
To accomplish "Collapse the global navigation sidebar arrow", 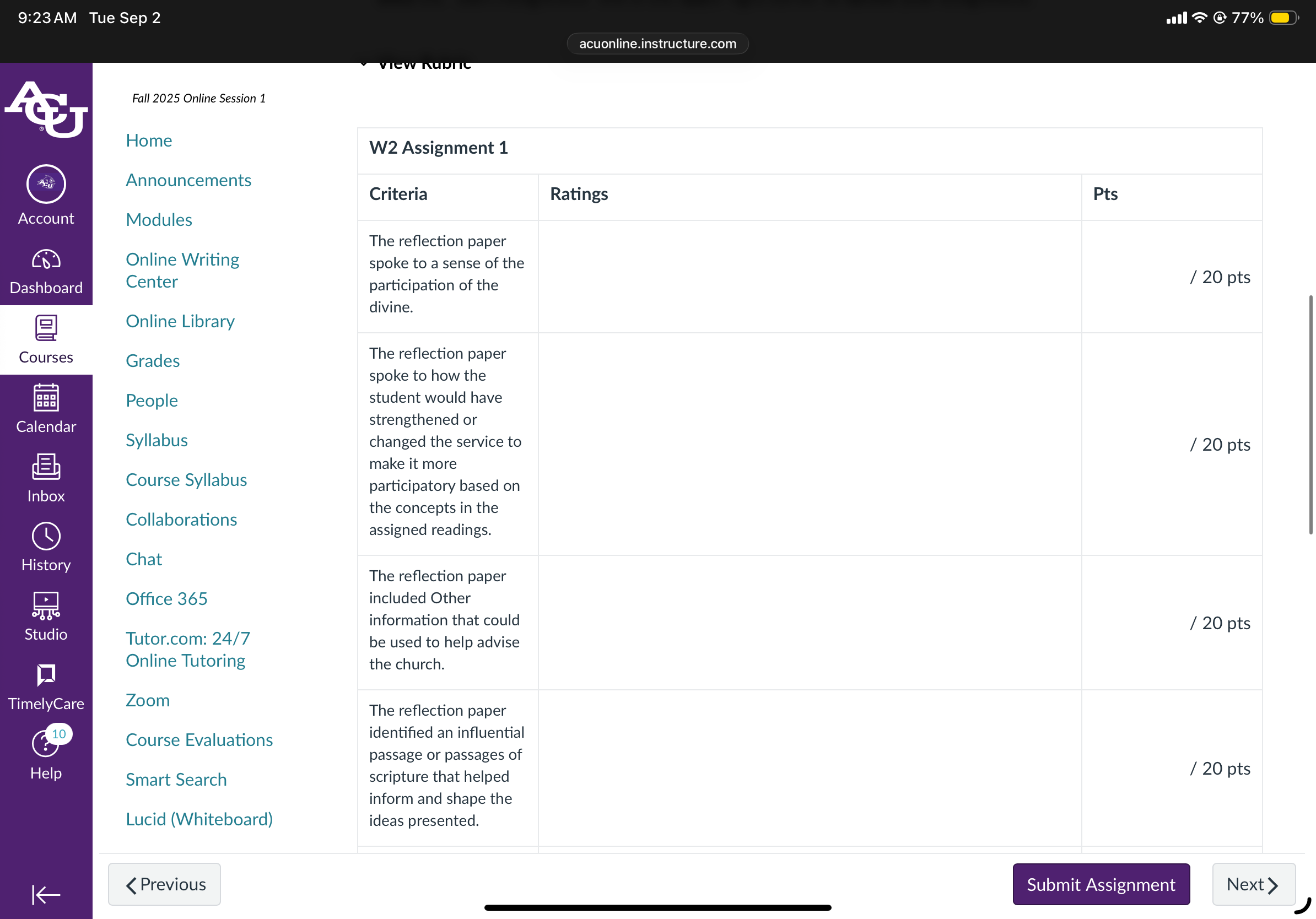I will pyautogui.click(x=46, y=894).
